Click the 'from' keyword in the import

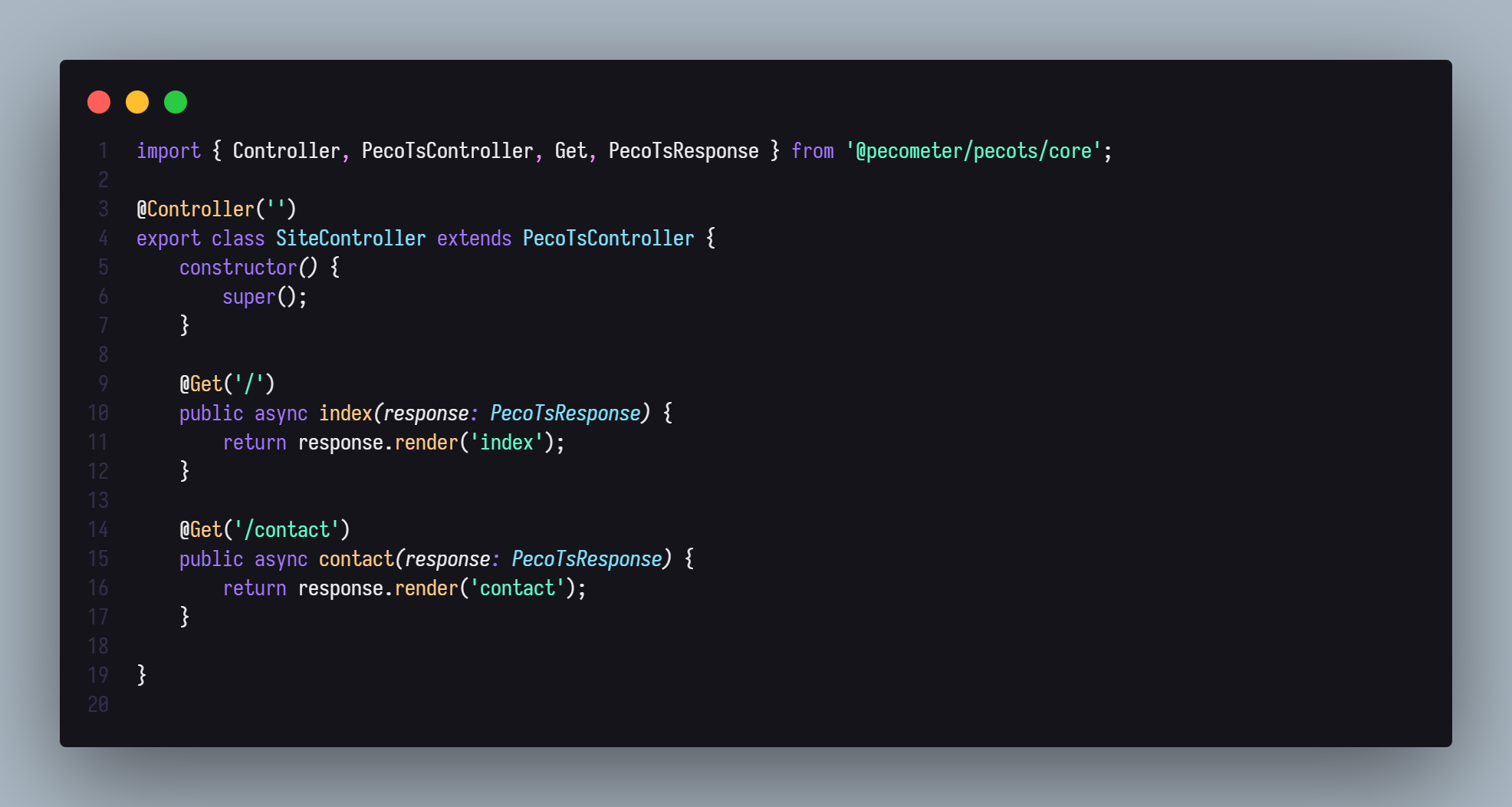pos(812,151)
